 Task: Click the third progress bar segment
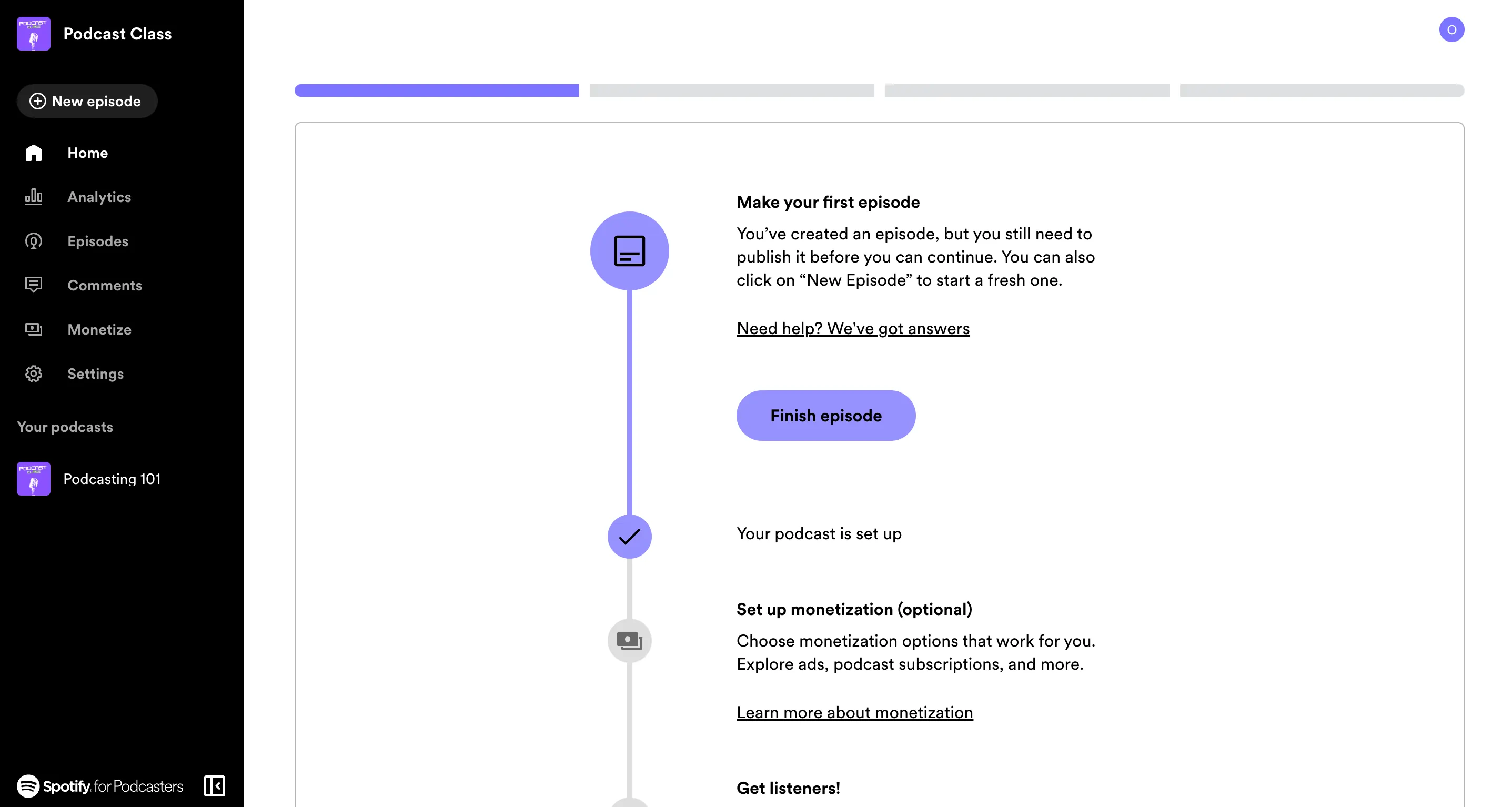[x=1028, y=90]
